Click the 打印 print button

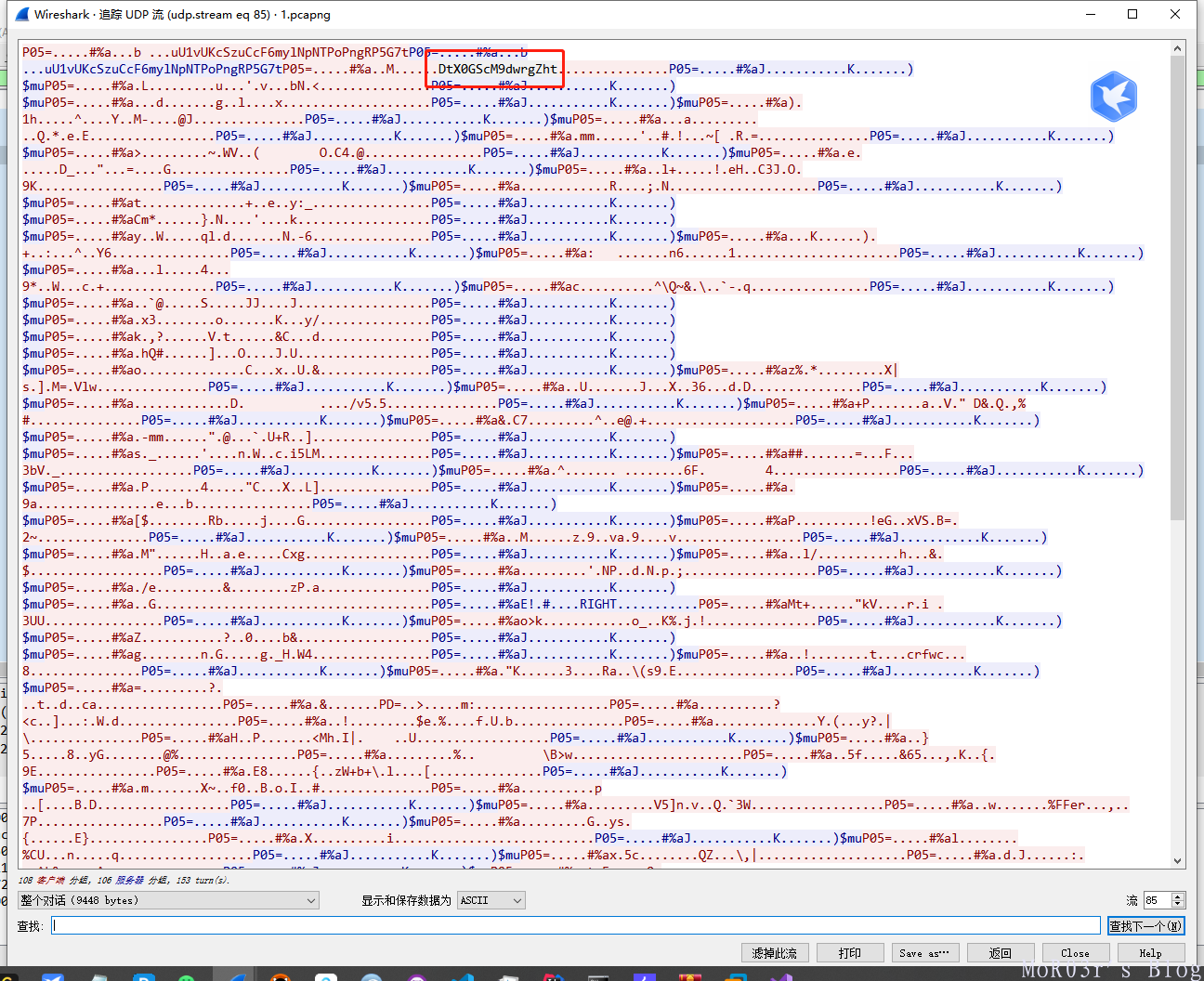tap(850, 953)
